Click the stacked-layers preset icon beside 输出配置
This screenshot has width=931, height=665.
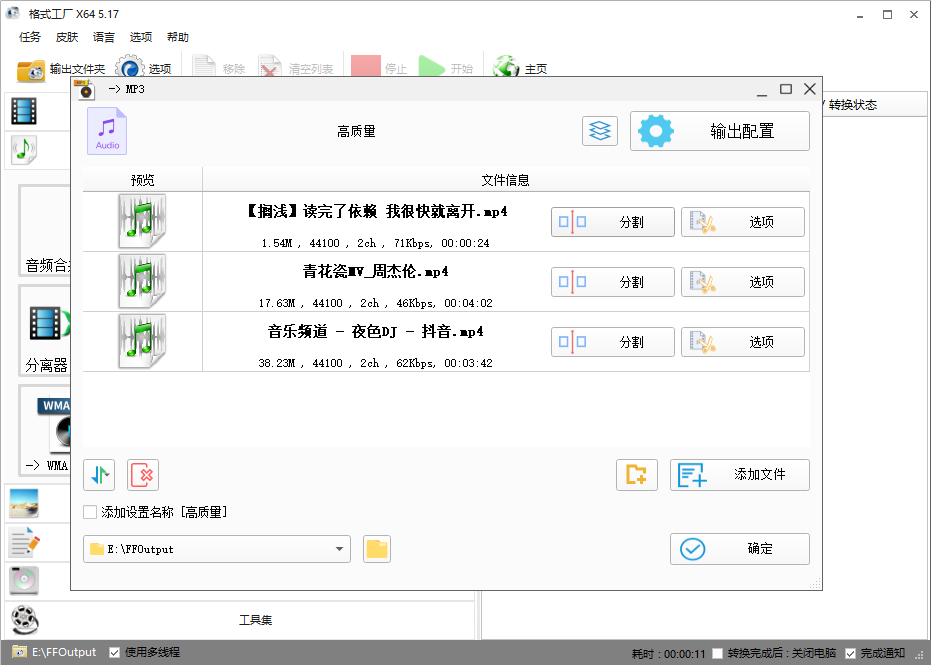[599, 131]
